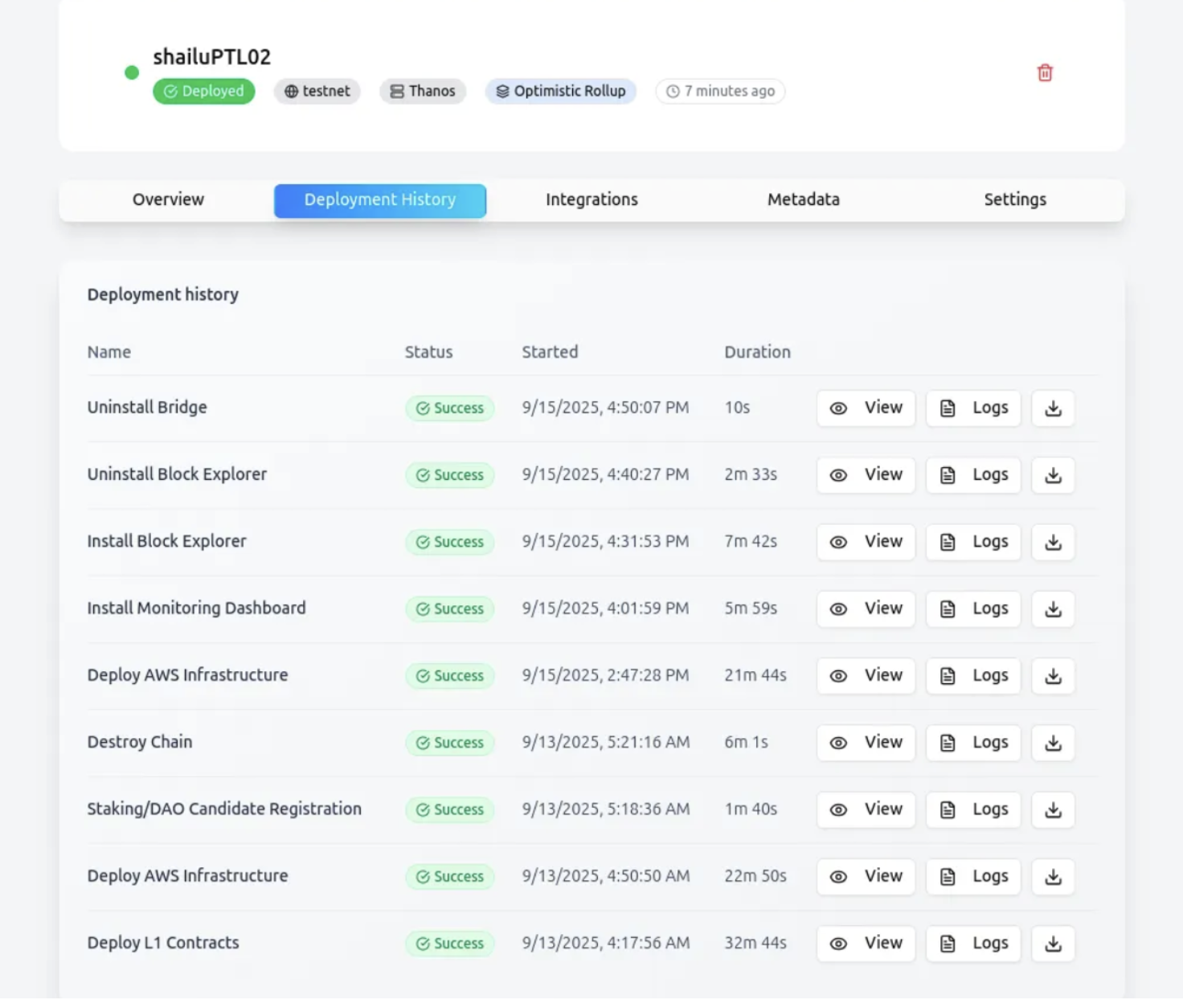The image size is (1183, 1008).
Task: Click the Optimistic Rollup badge
Action: click(x=560, y=92)
